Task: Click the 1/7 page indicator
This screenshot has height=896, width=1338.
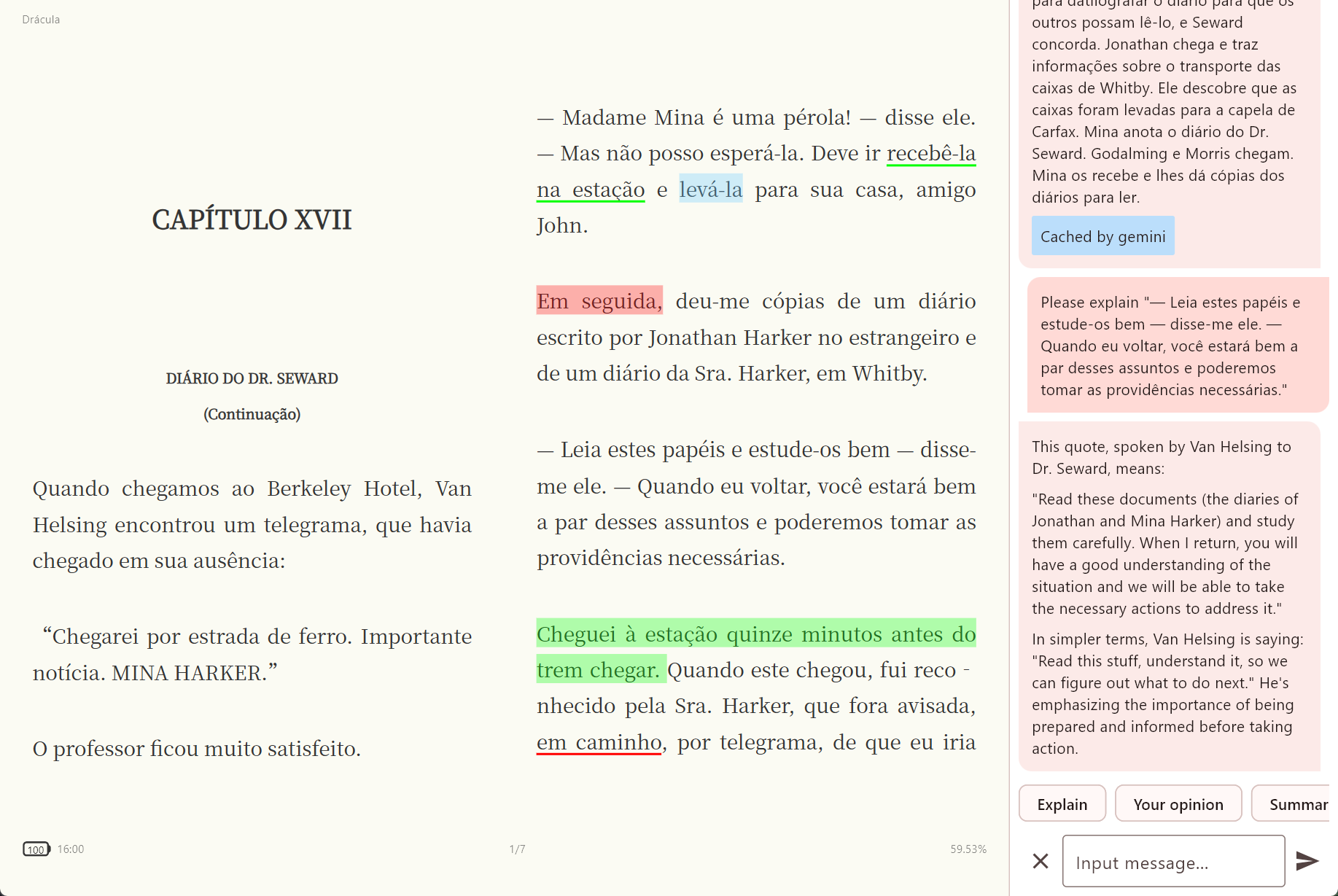Action: coord(517,849)
